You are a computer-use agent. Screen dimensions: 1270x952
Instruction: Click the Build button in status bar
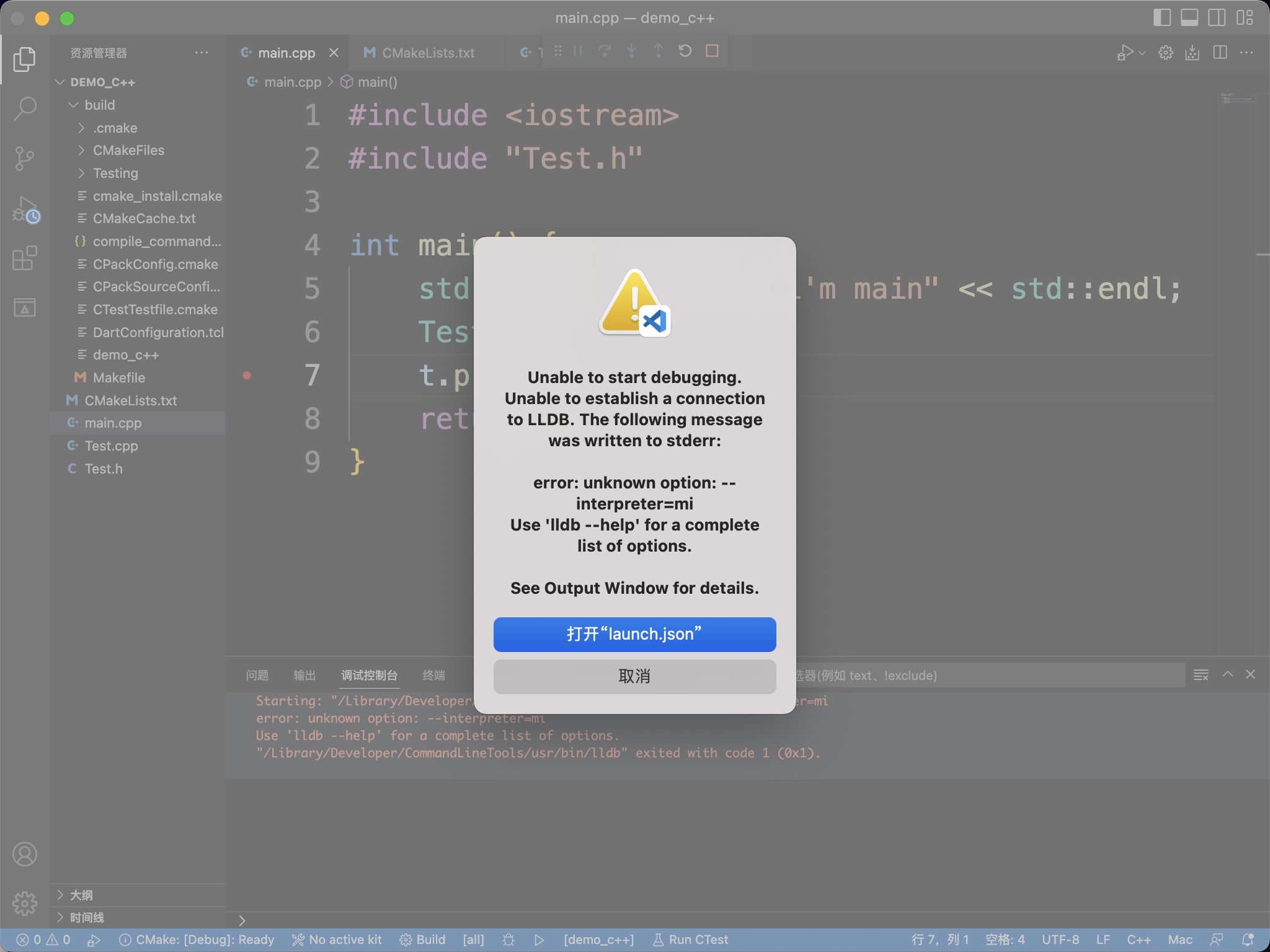[x=423, y=940]
